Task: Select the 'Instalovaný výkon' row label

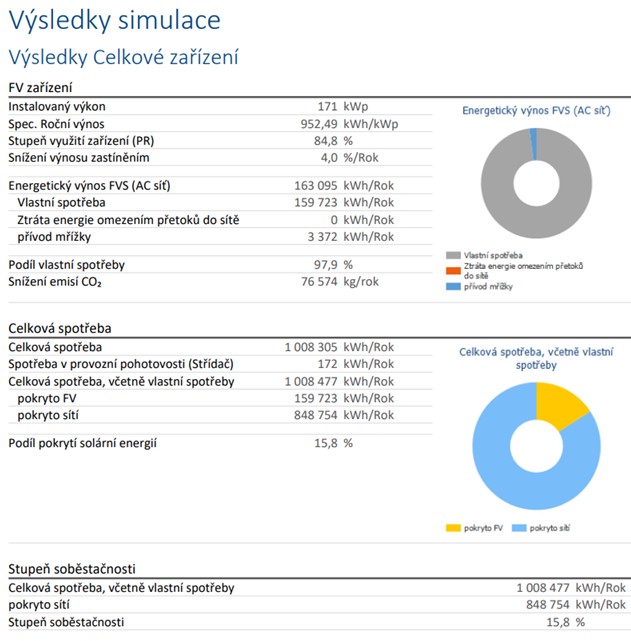Action: [x=57, y=107]
